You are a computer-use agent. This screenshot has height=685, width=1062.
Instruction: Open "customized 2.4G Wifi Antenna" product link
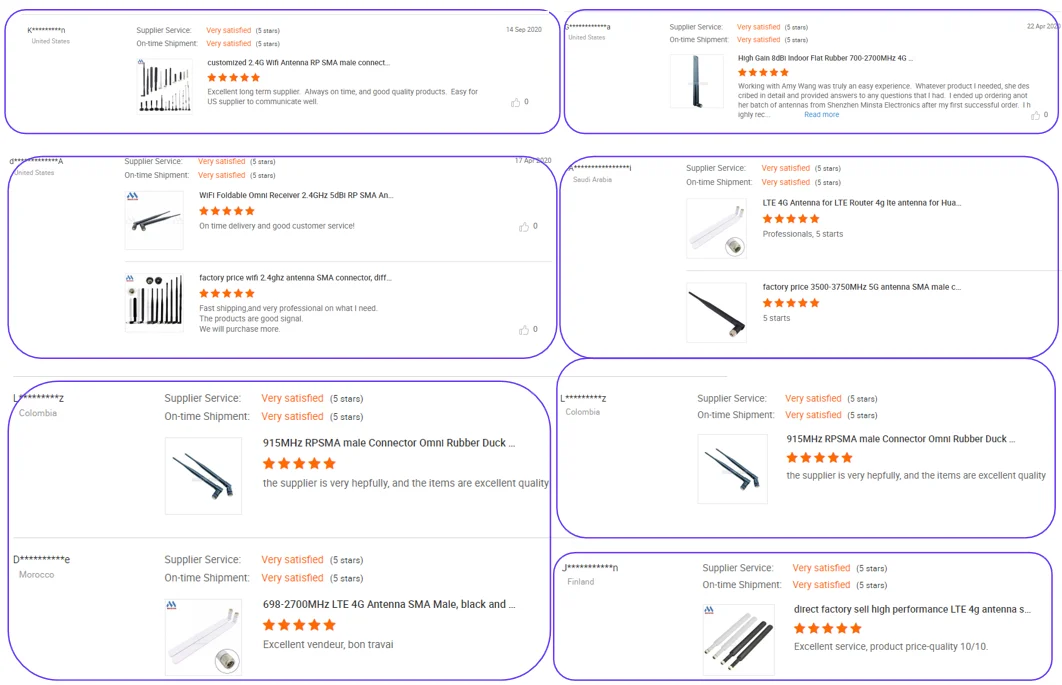coord(298,62)
